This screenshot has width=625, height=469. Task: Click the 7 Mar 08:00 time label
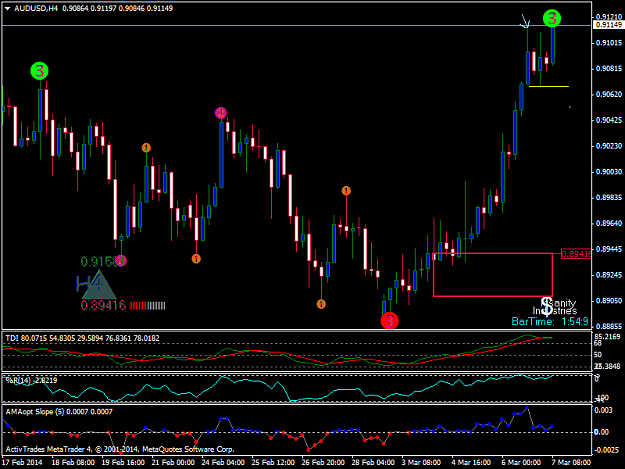tap(571, 462)
